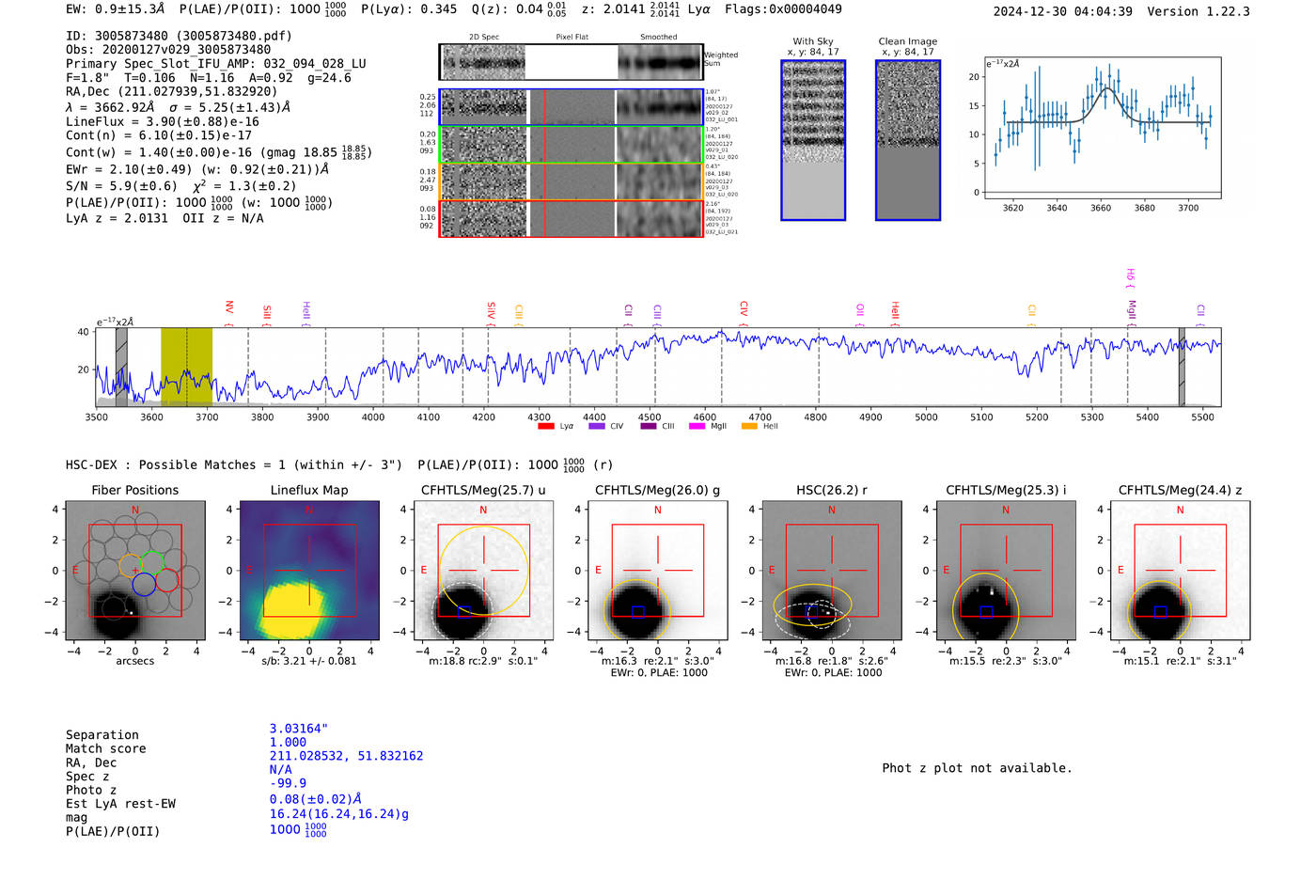Click the Obs: 20200127v029_3005873480 line

coord(168,49)
